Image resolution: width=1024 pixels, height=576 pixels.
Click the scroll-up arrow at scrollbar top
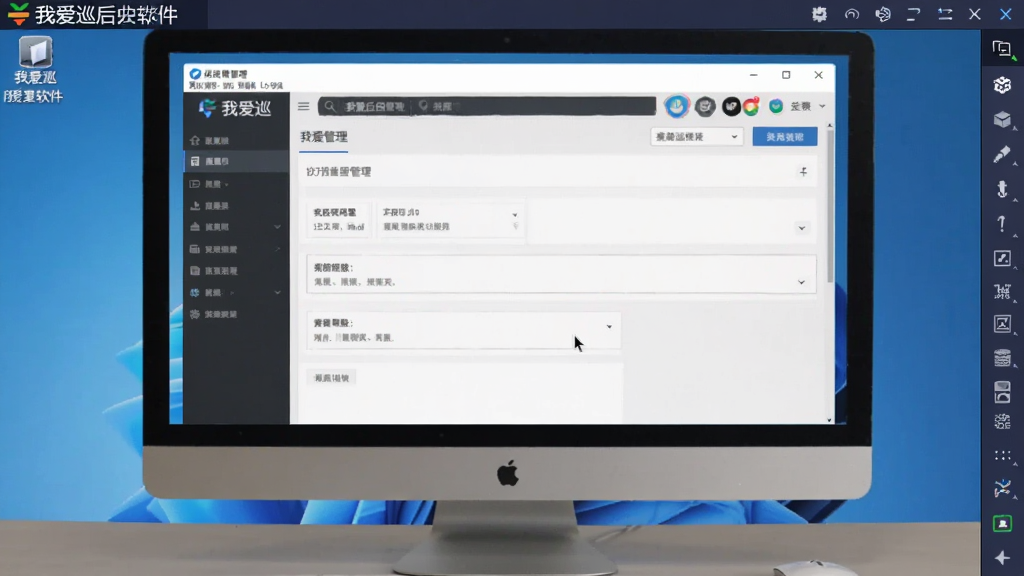click(829, 125)
